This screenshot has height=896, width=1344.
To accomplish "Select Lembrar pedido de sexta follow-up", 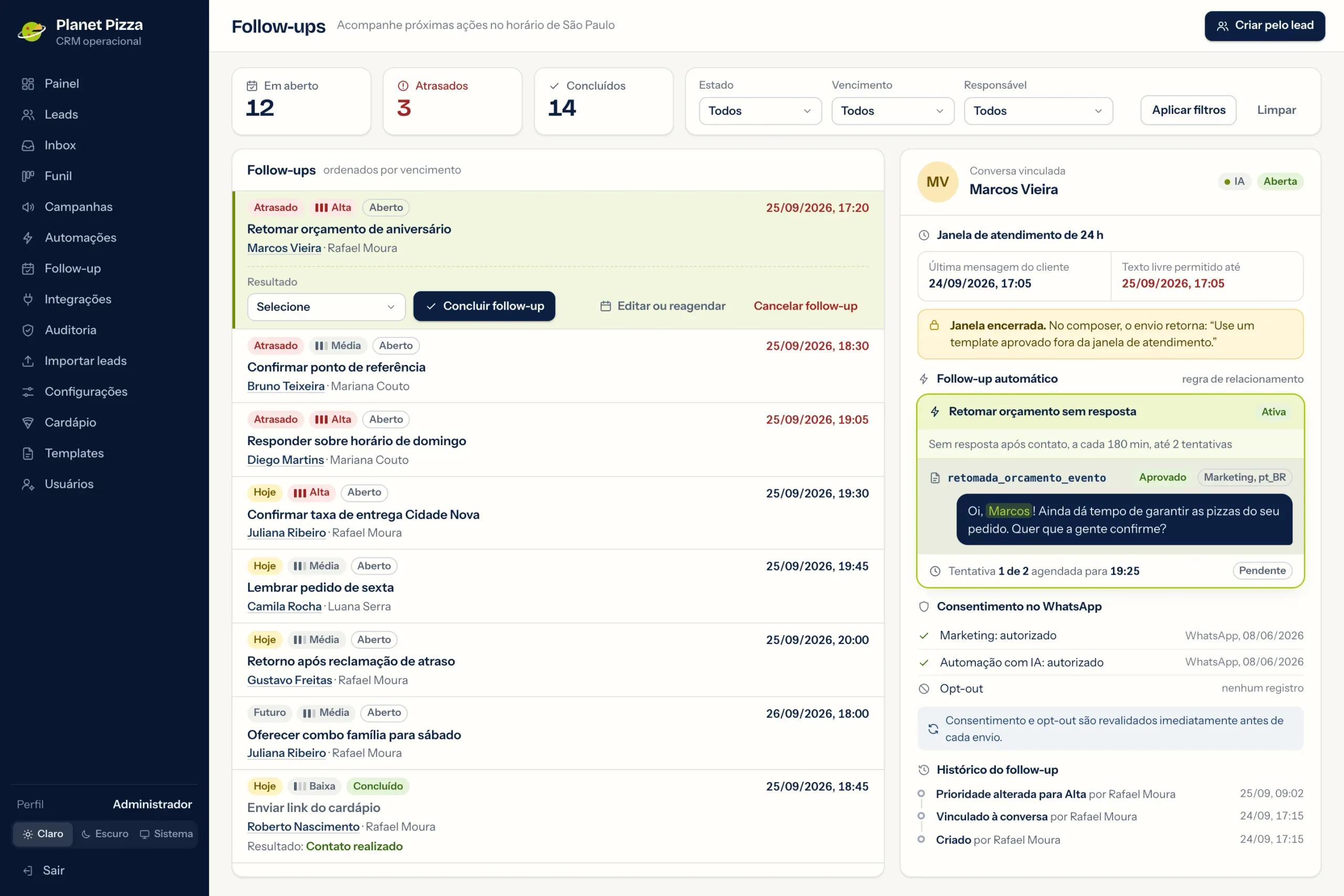I will click(x=558, y=586).
